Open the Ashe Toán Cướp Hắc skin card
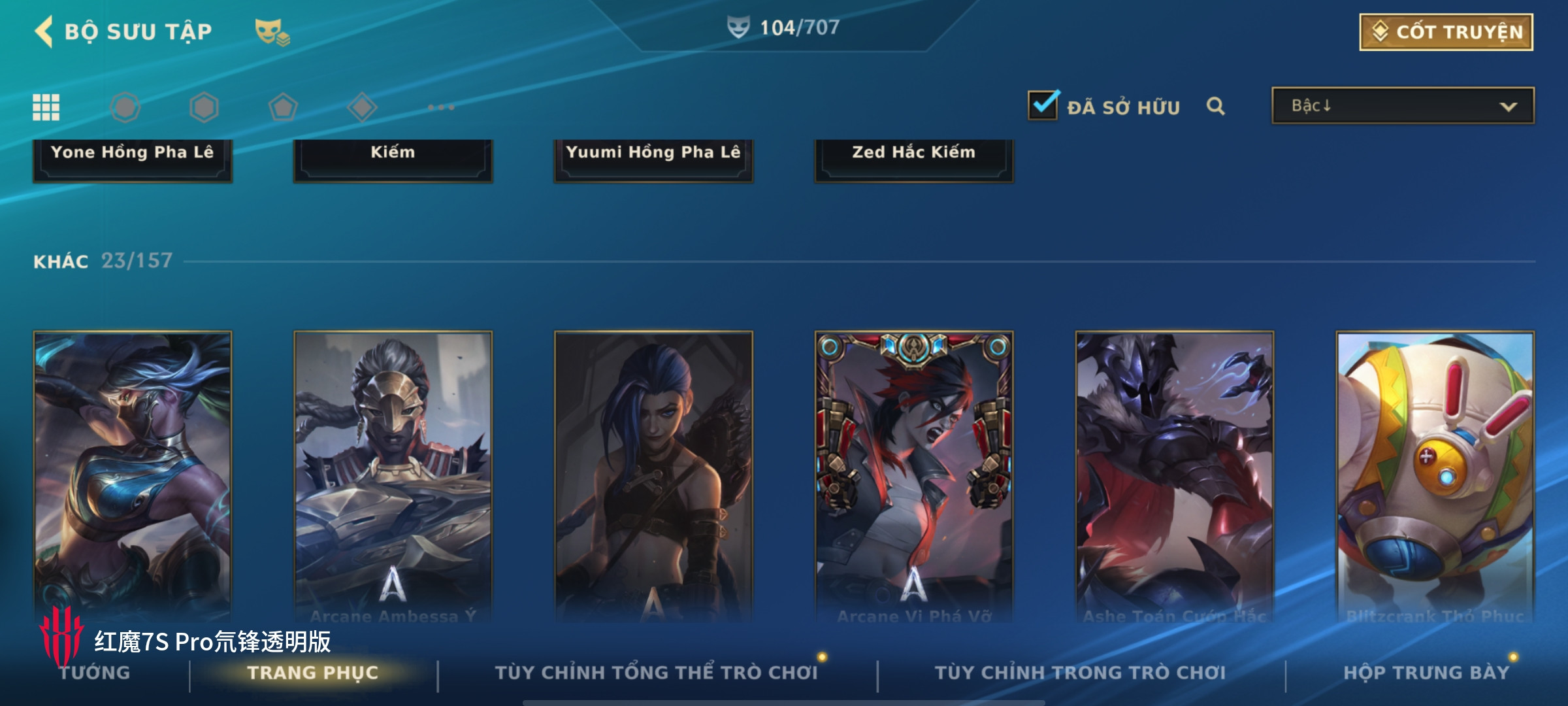 (x=1175, y=477)
